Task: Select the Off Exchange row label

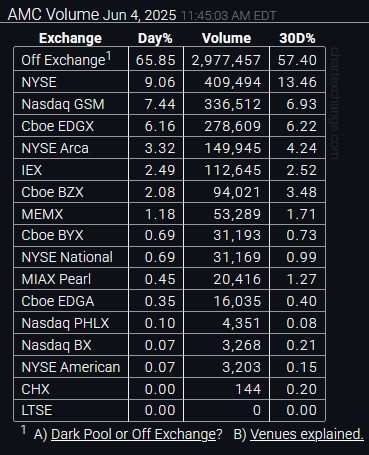Action: (x=63, y=60)
